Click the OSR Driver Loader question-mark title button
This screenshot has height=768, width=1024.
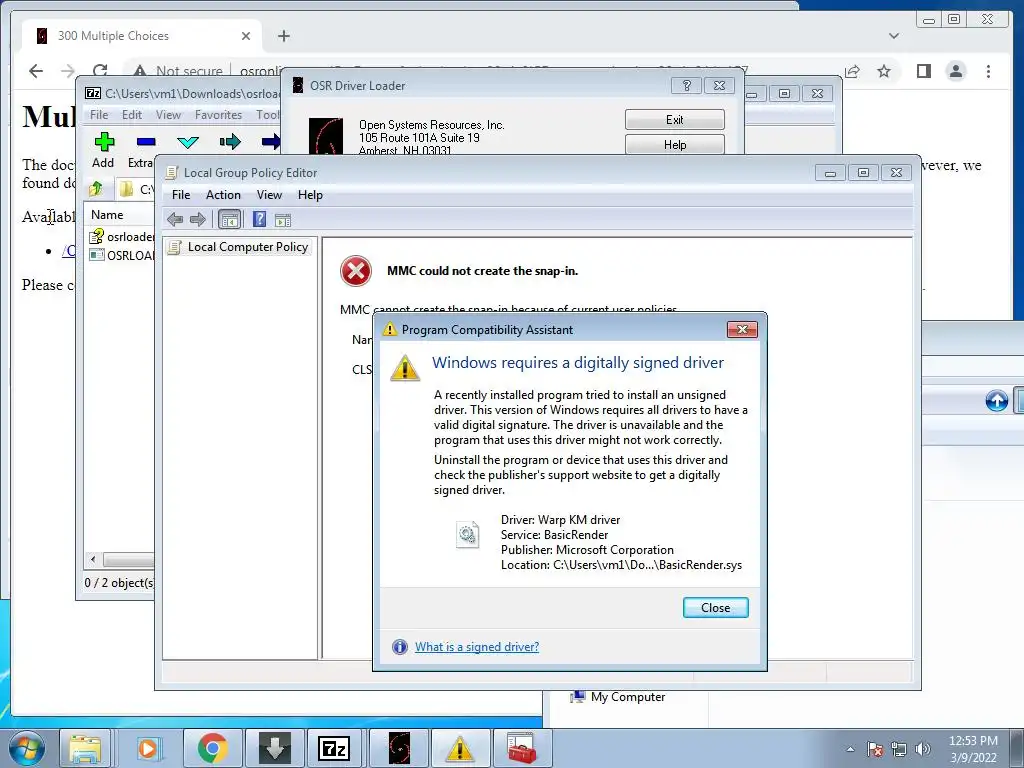click(686, 86)
